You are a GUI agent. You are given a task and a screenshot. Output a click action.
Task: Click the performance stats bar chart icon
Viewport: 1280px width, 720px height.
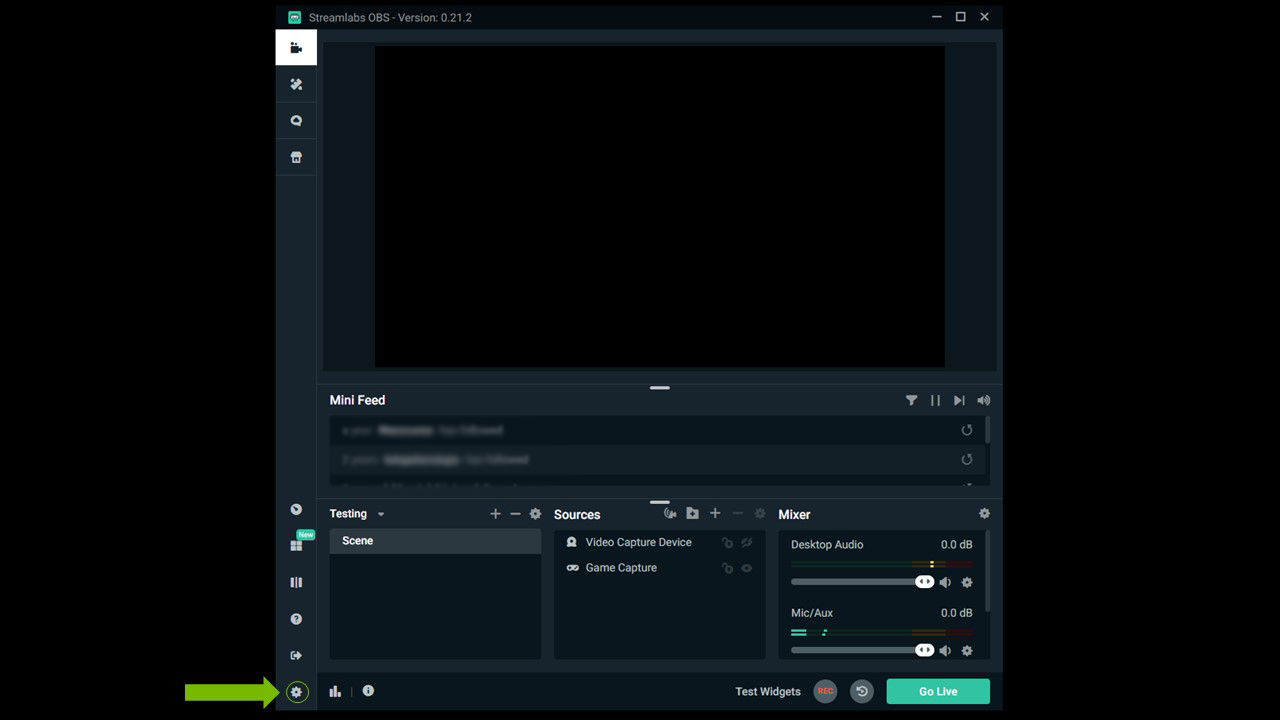(335, 691)
